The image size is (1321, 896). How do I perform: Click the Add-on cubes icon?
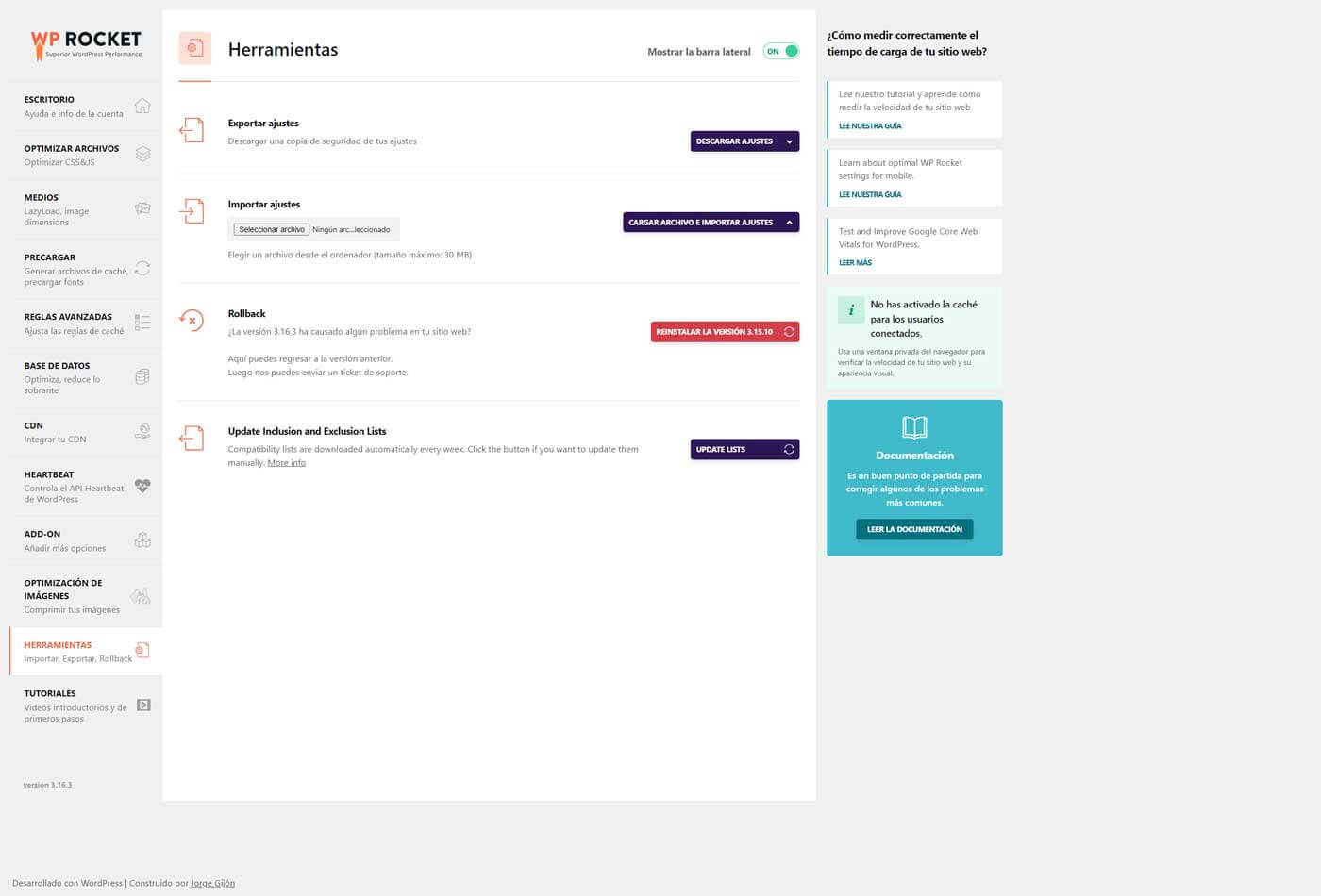[x=142, y=539]
